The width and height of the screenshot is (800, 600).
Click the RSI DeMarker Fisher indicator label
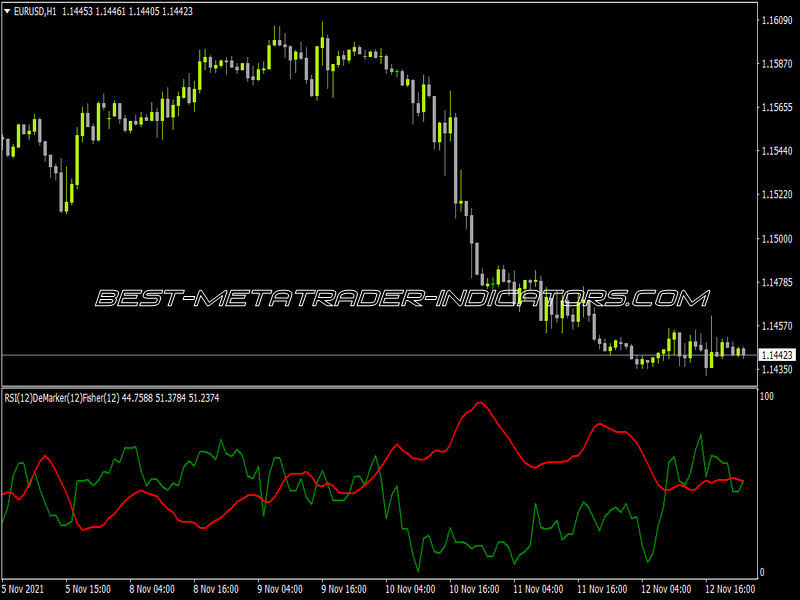click(112, 398)
